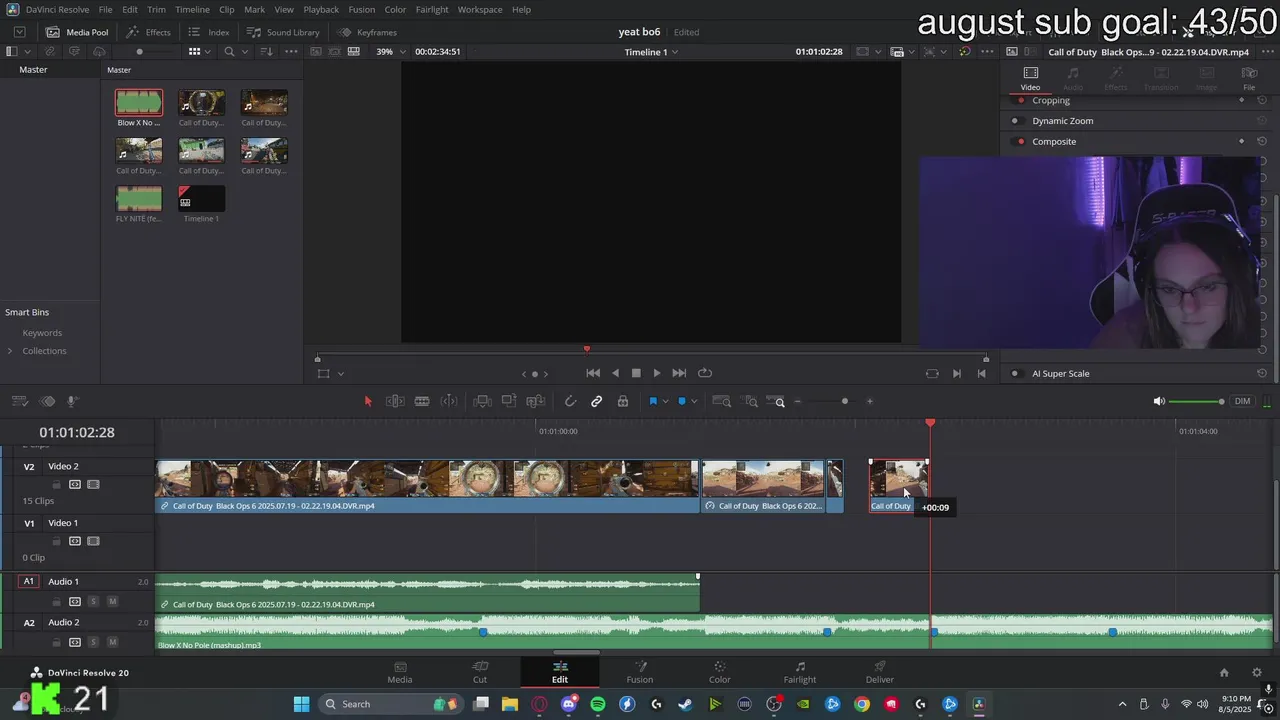Viewport: 1280px width, 720px height.
Task: Click the timeline zoom-out minus button
Action: click(797, 402)
